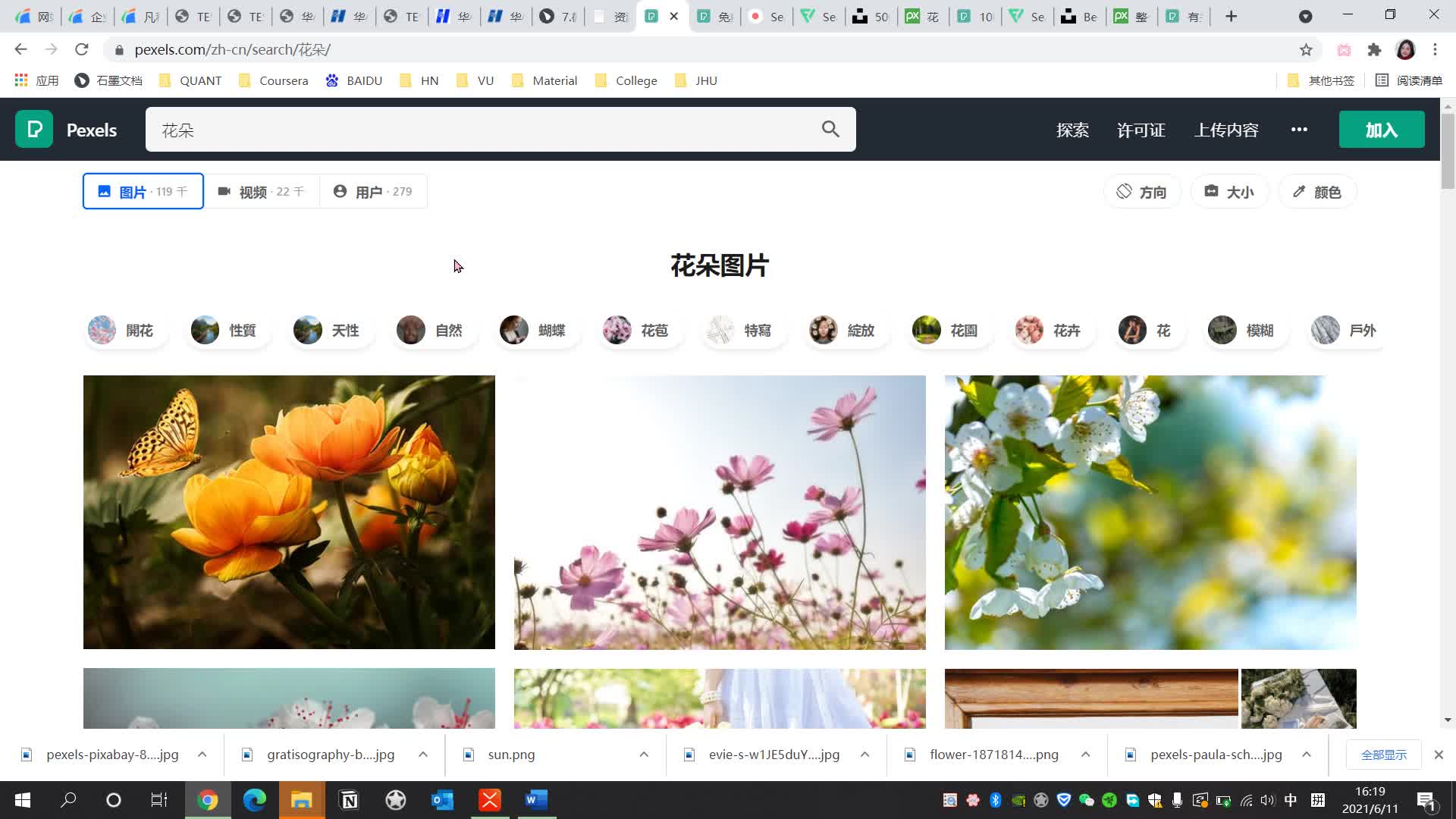Screen dimensions: 1456x819
Task: Close the downloads bar
Action: pyautogui.click(x=1439, y=755)
